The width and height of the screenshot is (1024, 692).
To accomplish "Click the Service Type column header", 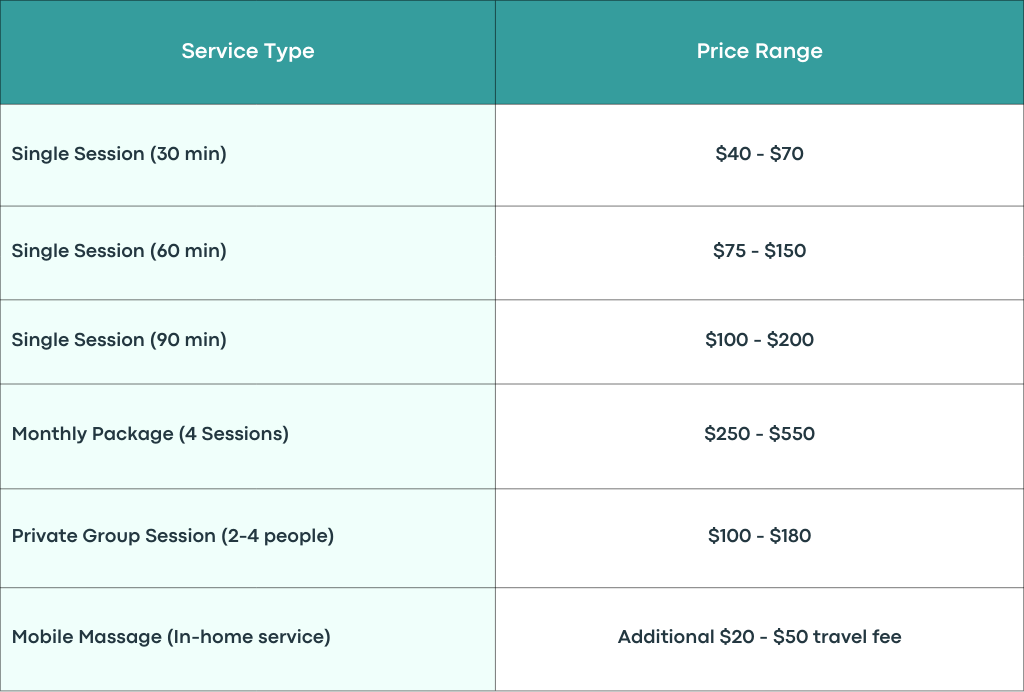I will 248,52.
